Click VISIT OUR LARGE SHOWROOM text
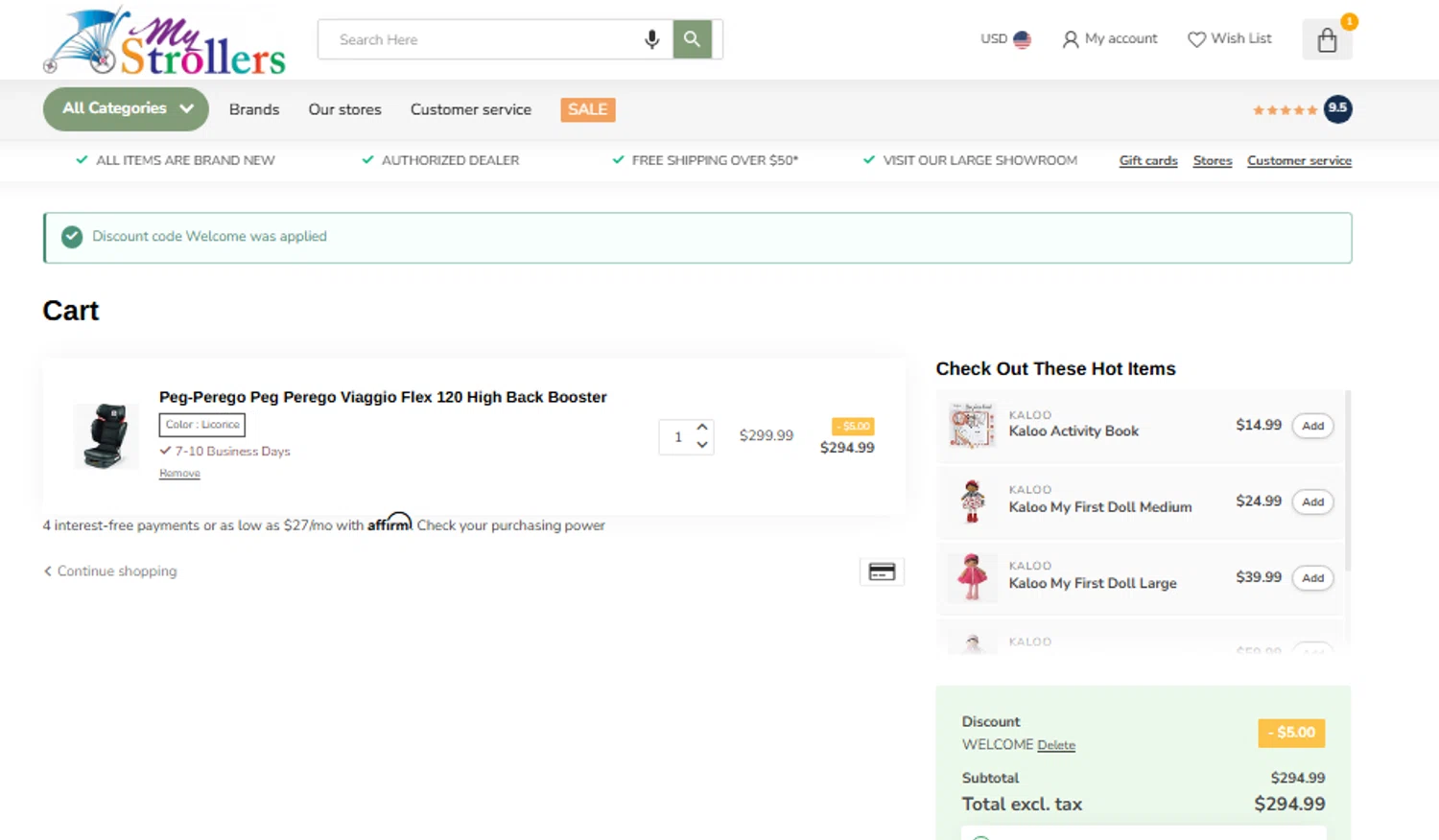This screenshot has height=840, width=1439. pos(979,160)
